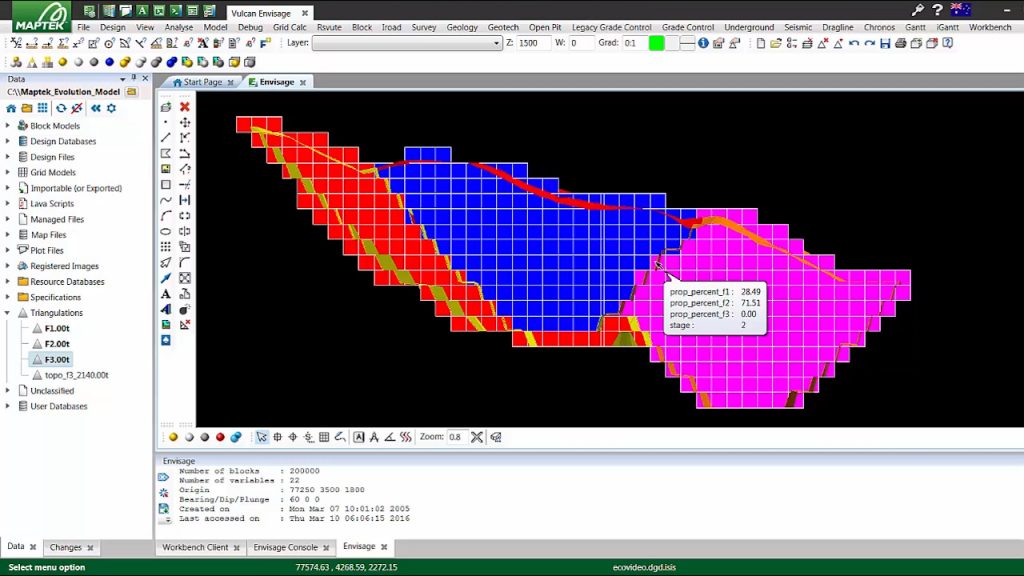The height and width of the screenshot is (576, 1024).
Task: Click the Save (floppy disk) icon
Action: click(x=885, y=43)
